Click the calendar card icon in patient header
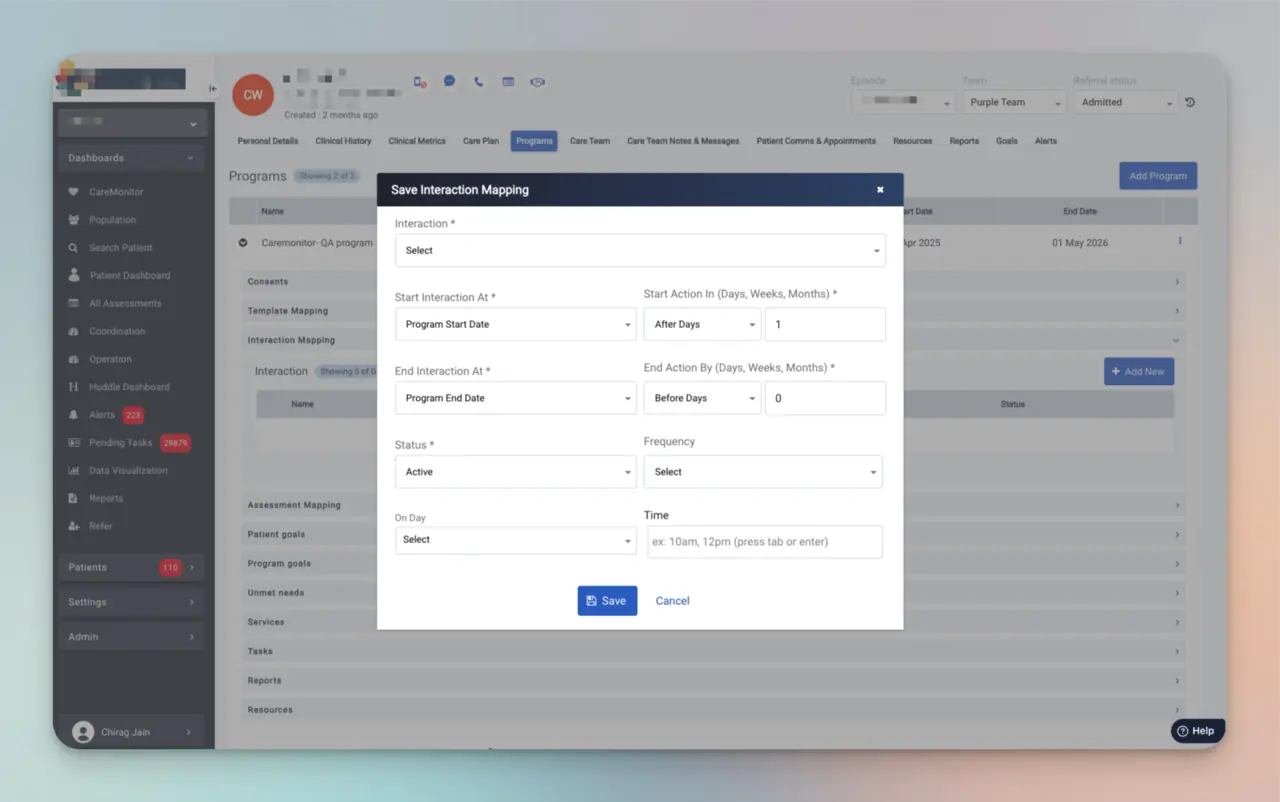1280x802 pixels. click(508, 82)
